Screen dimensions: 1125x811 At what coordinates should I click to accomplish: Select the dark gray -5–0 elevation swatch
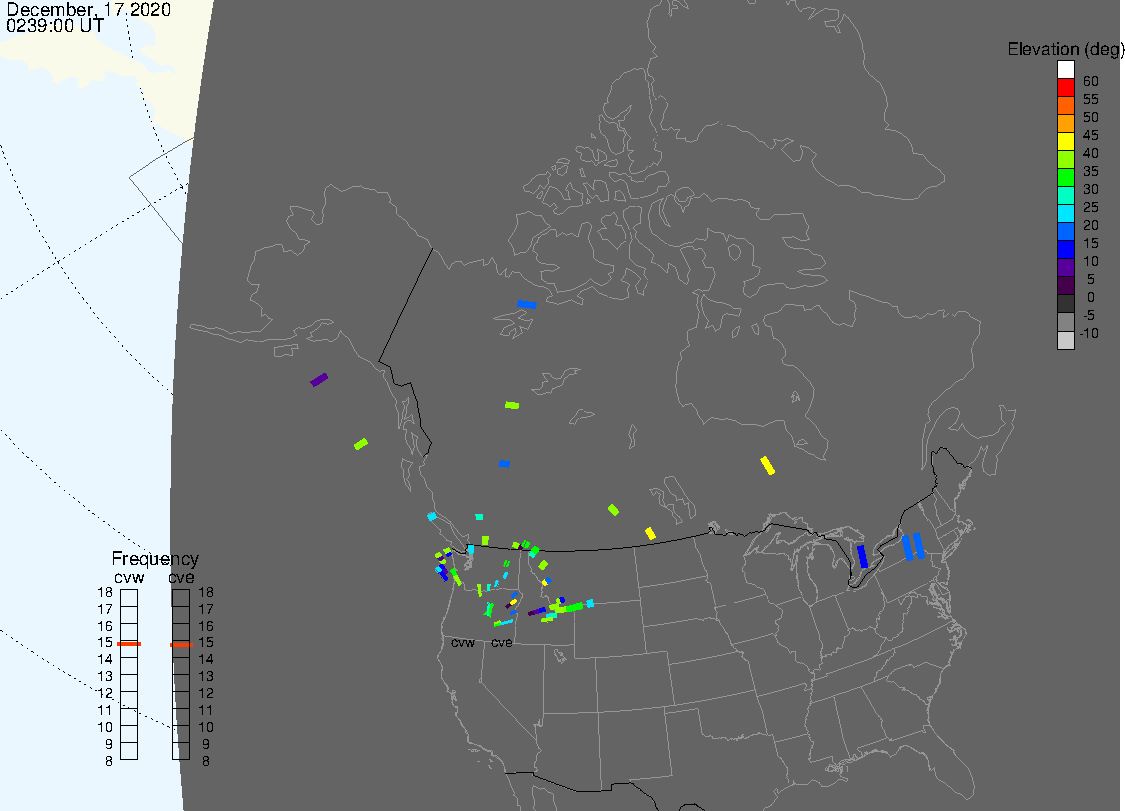pos(1065,303)
